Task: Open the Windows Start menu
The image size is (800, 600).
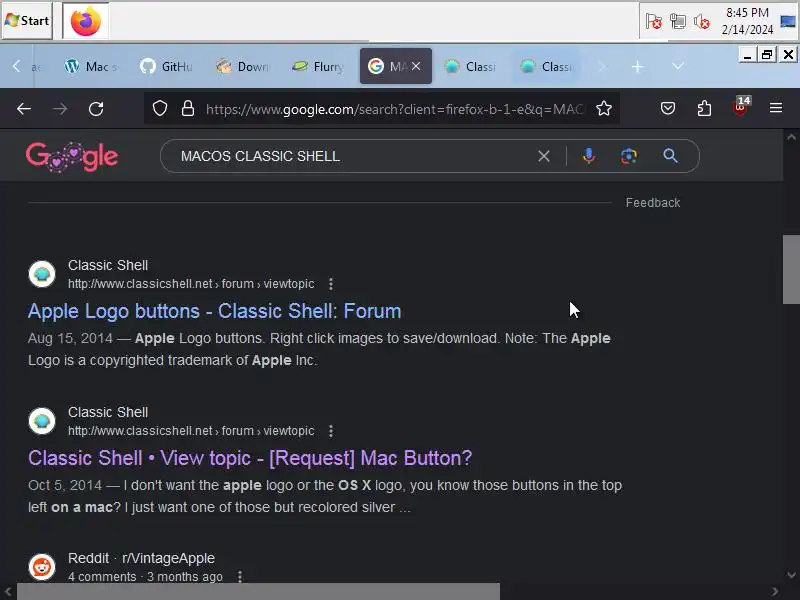Action: (27, 21)
